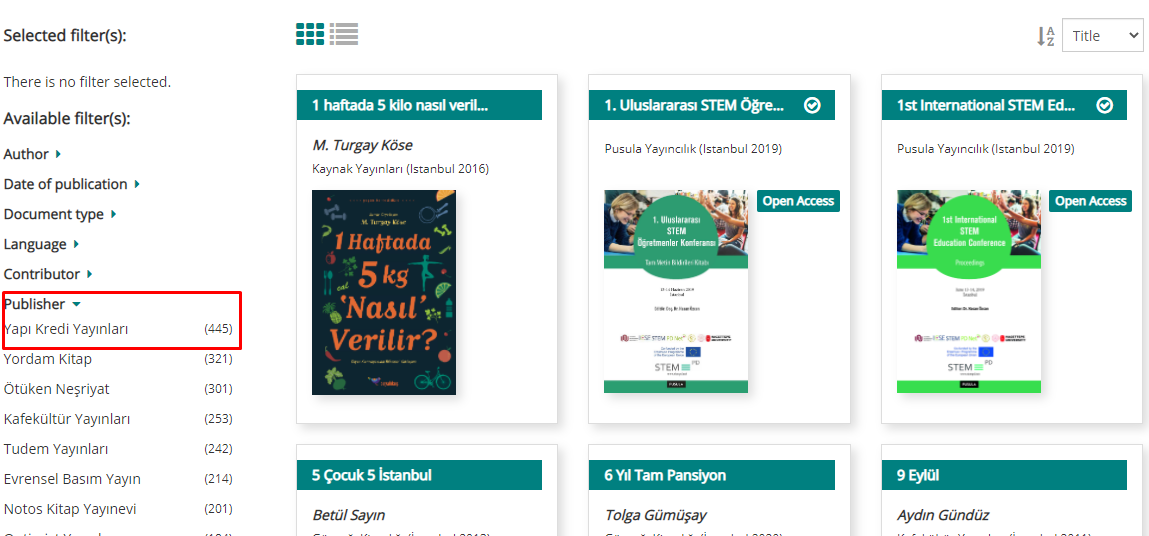Select Ötüken Neşriyat publisher filter
Image resolution: width=1149 pixels, height=536 pixels.
(118, 389)
